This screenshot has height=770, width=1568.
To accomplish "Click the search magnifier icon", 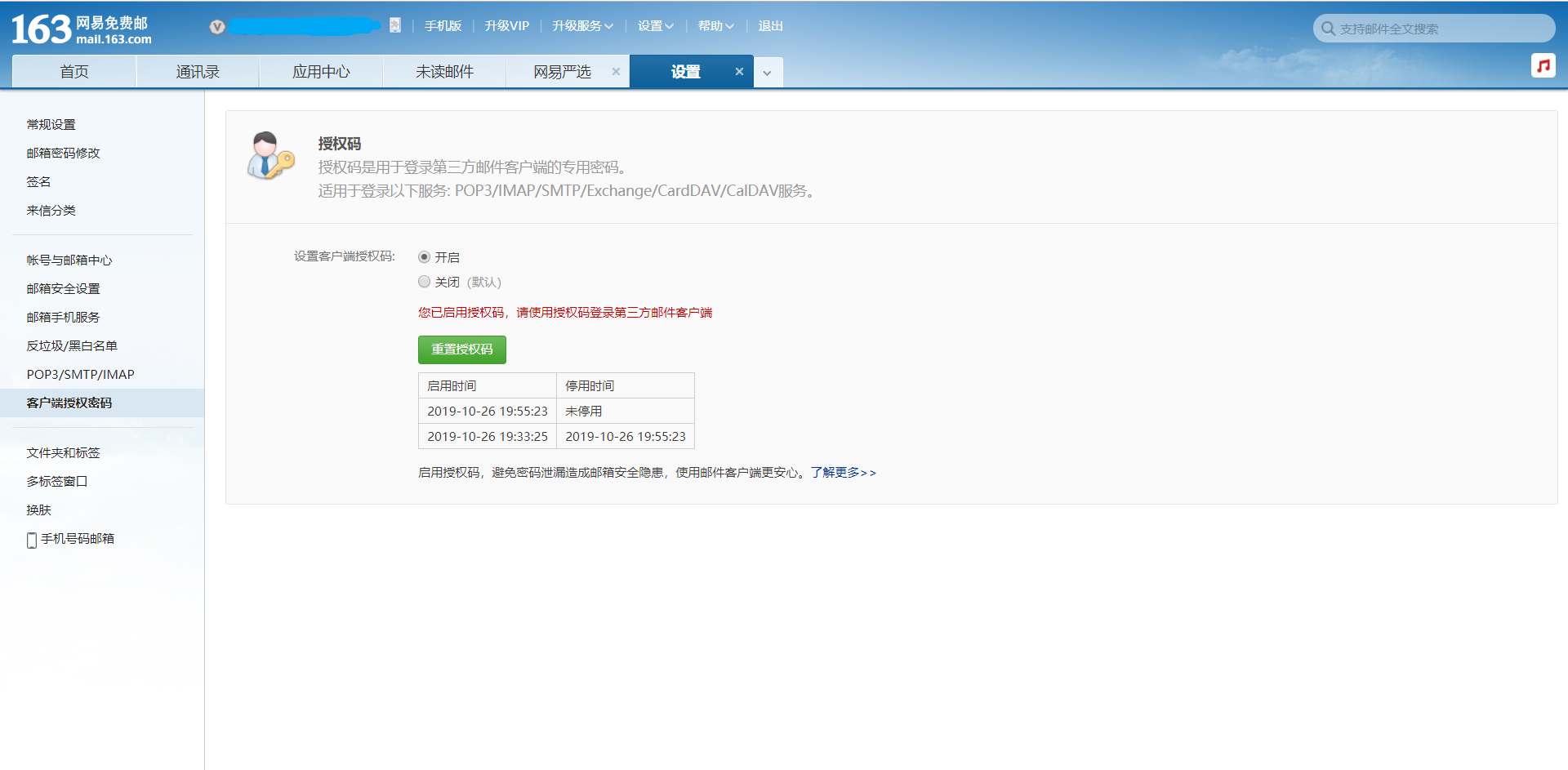I will (1330, 27).
